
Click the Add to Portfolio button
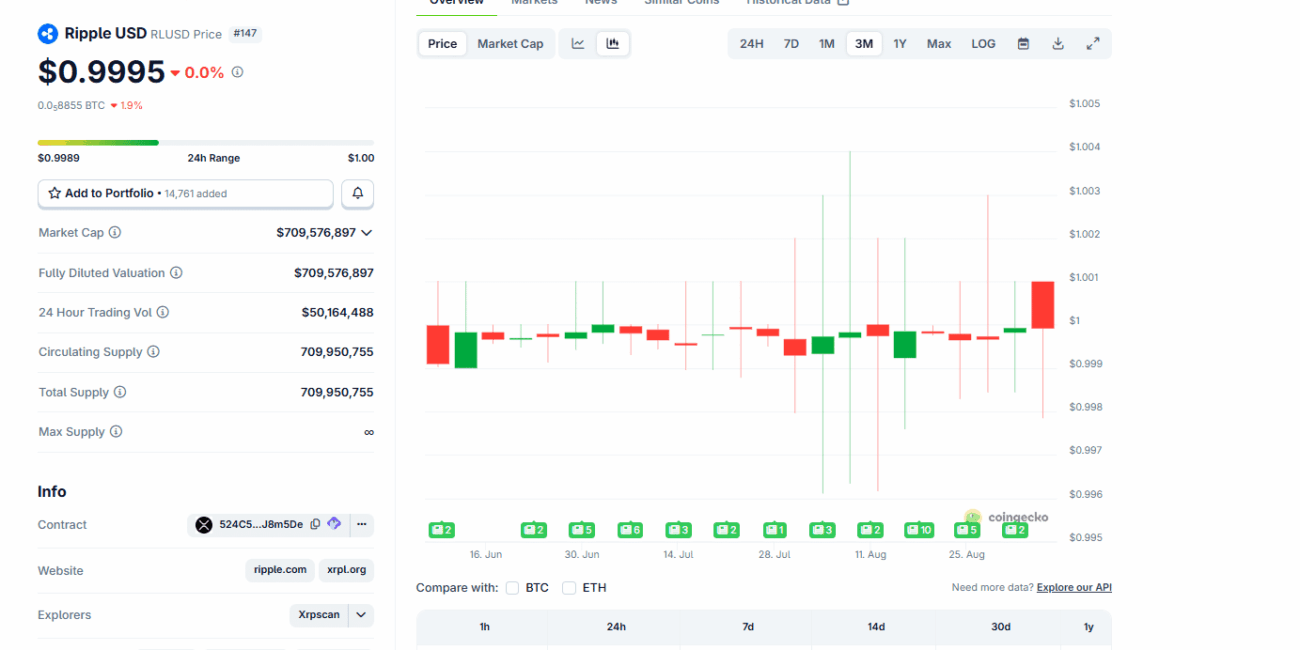click(186, 193)
